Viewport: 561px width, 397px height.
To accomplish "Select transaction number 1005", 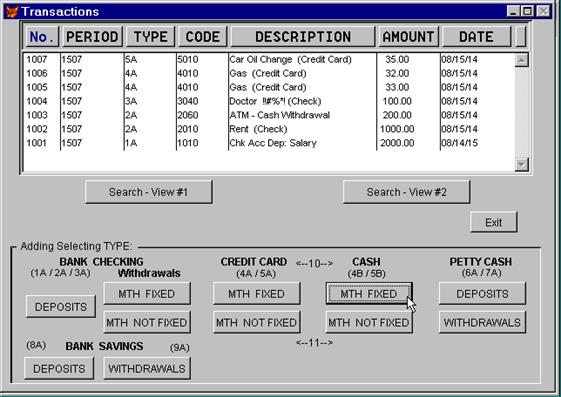I will 37,87.
